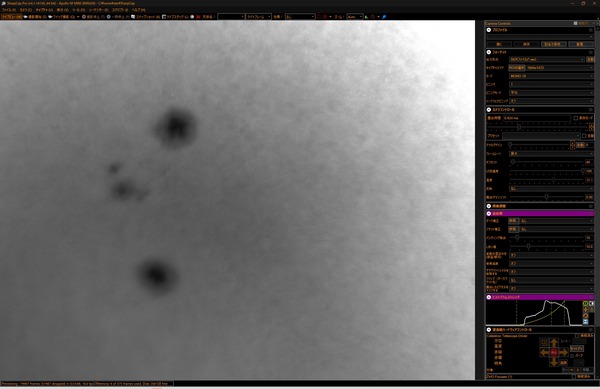Open the Capture menu
600x389 pixels.
click(44, 10)
